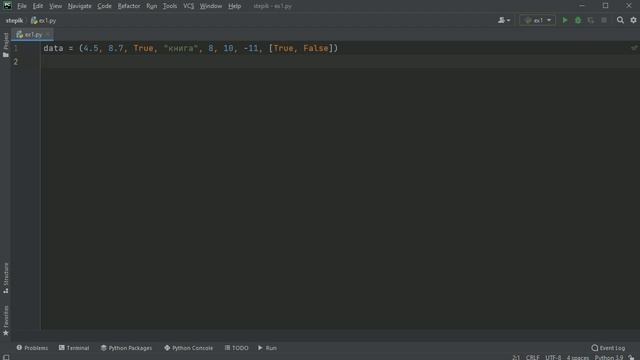Open the Terminal tool window
The width and height of the screenshot is (640, 360).
(74, 348)
